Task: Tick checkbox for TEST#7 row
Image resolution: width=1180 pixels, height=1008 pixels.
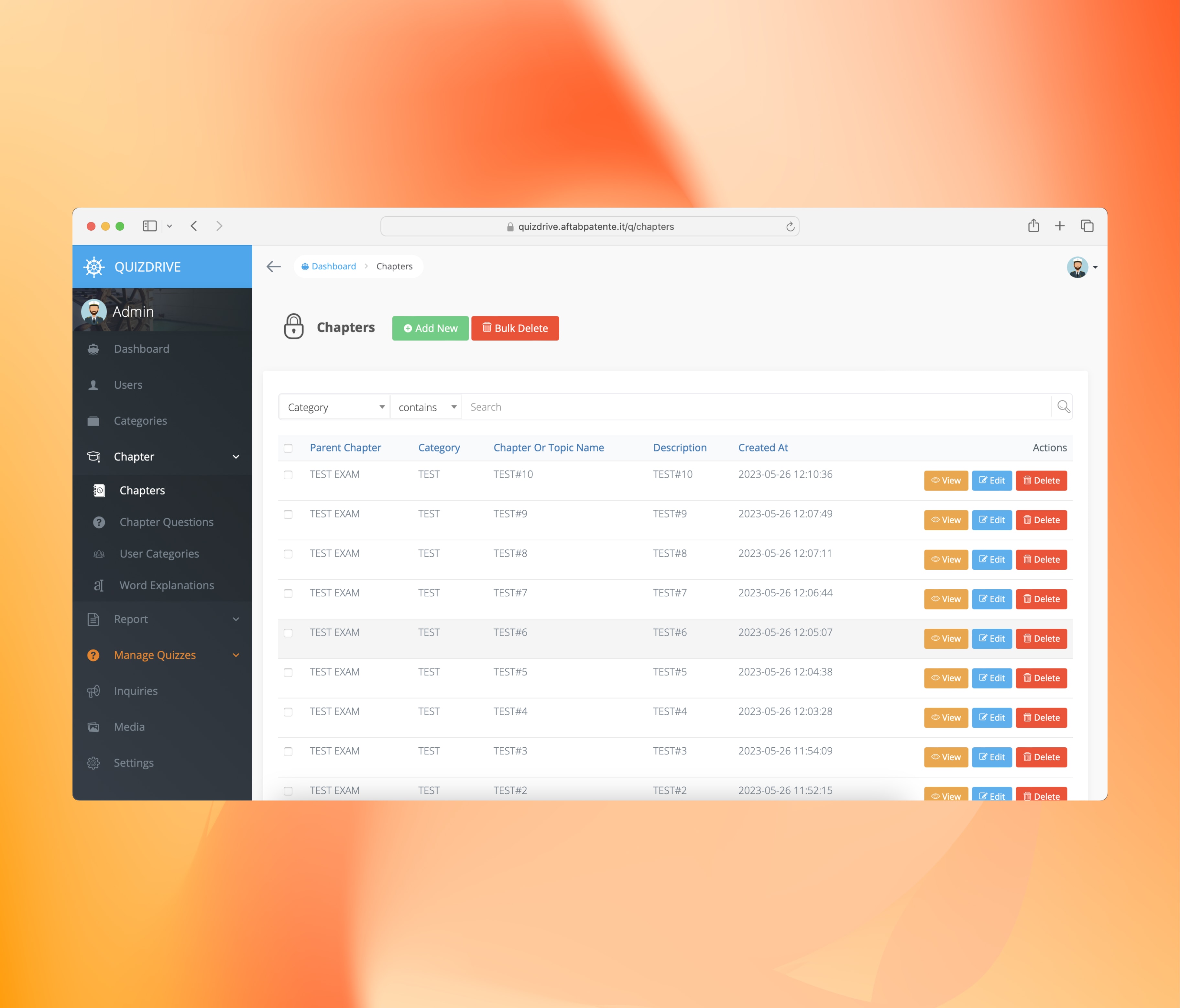Action: tap(288, 593)
